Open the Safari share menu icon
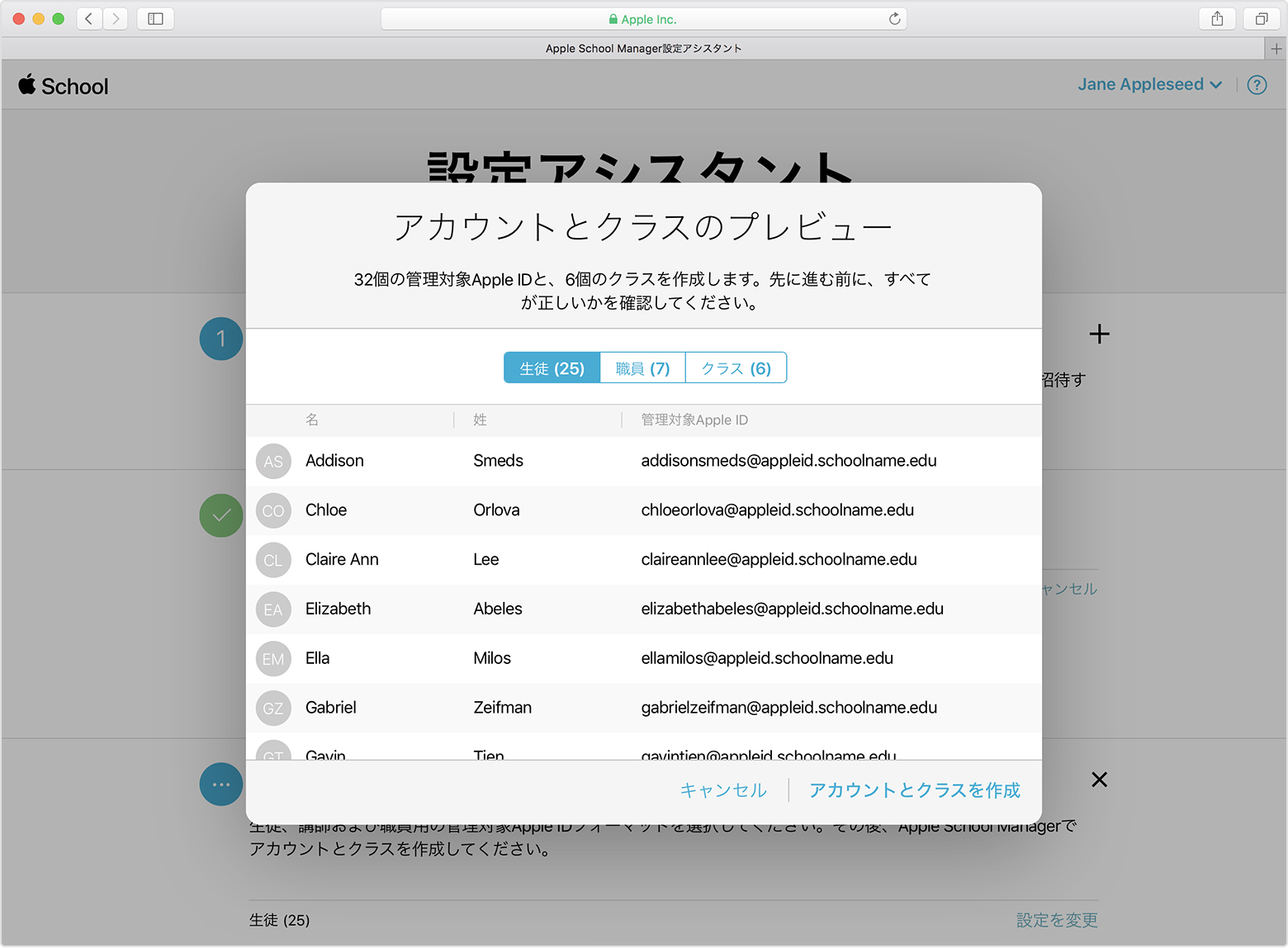1288x948 pixels. pyautogui.click(x=1217, y=18)
